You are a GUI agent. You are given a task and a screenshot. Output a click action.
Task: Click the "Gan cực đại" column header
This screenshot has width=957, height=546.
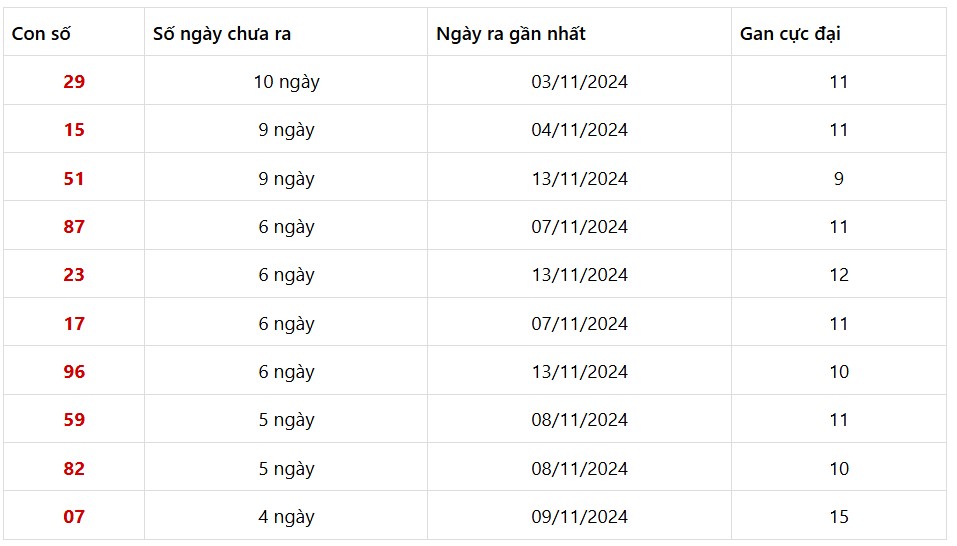coord(789,34)
